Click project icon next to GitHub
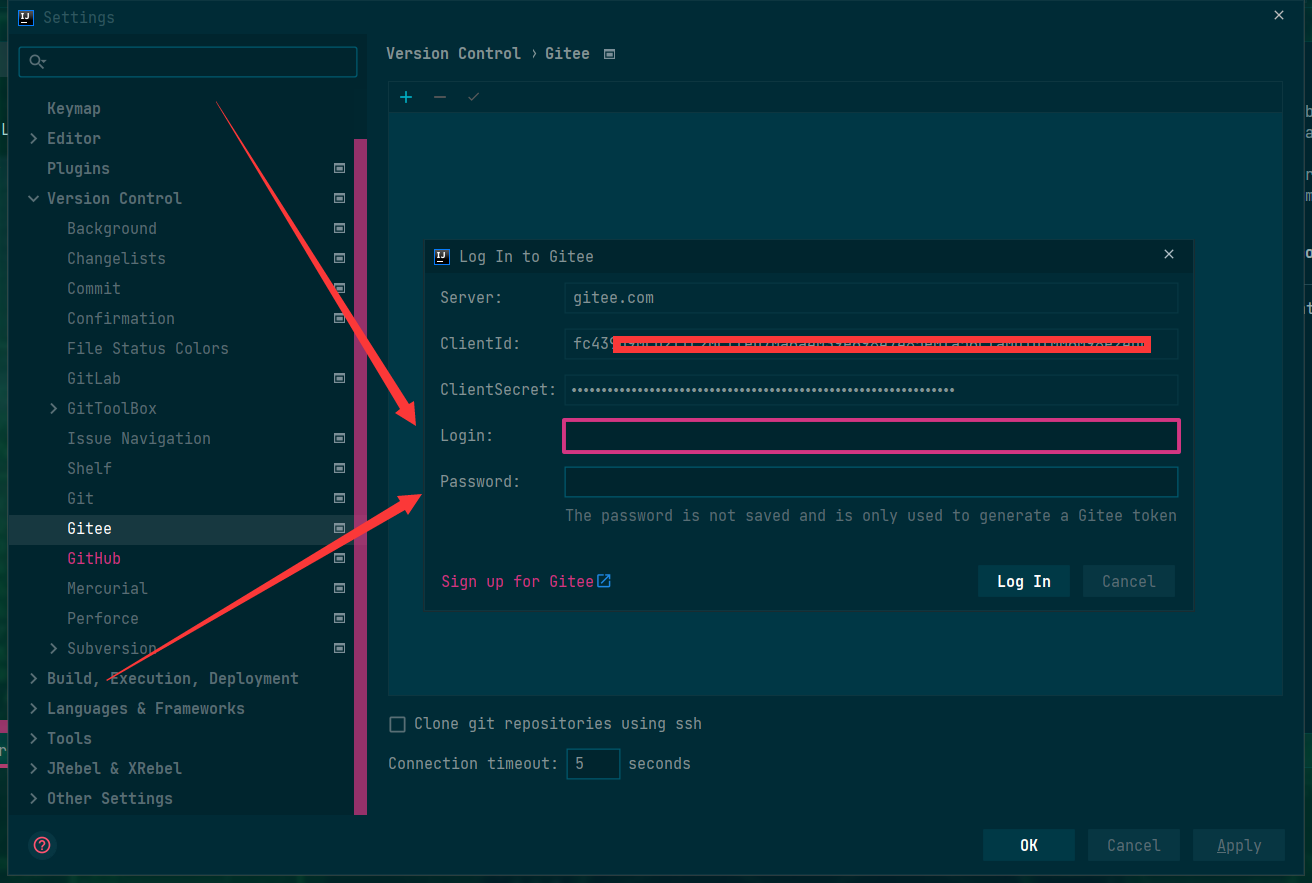Viewport: 1312px width, 883px height. click(340, 558)
